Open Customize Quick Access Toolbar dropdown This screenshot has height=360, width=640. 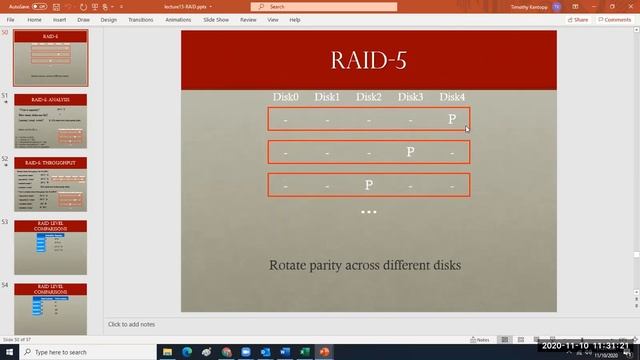[x=121, y=7]
